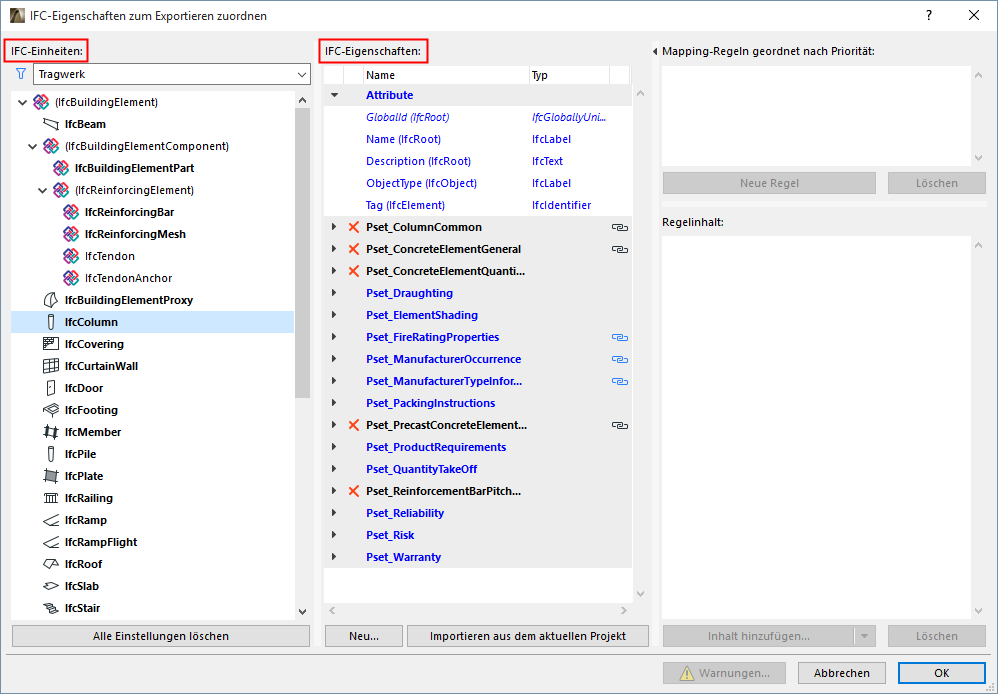Click the Warnungen... button

(724, 673)
